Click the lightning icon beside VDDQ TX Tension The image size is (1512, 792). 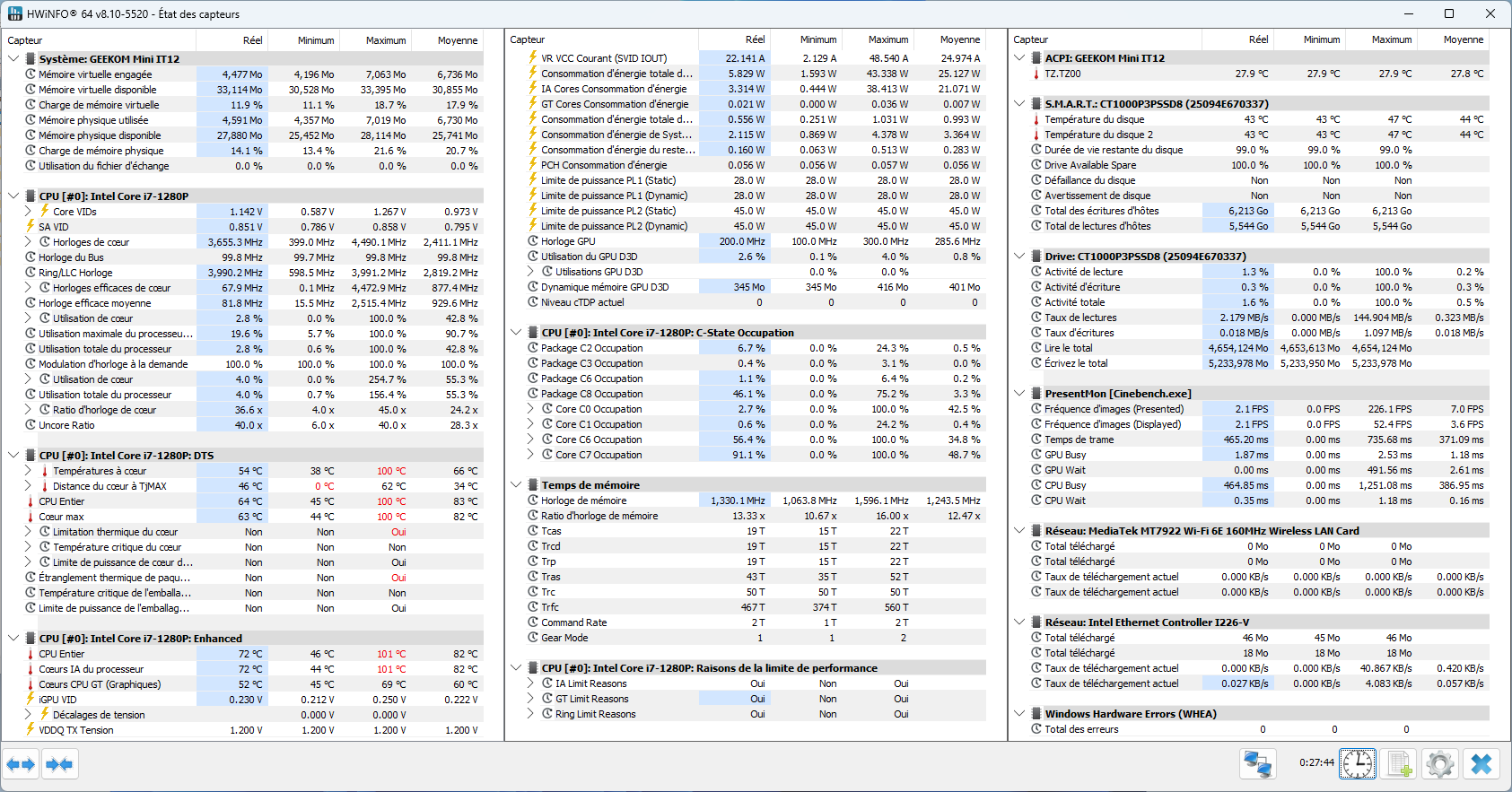(31, 730)
